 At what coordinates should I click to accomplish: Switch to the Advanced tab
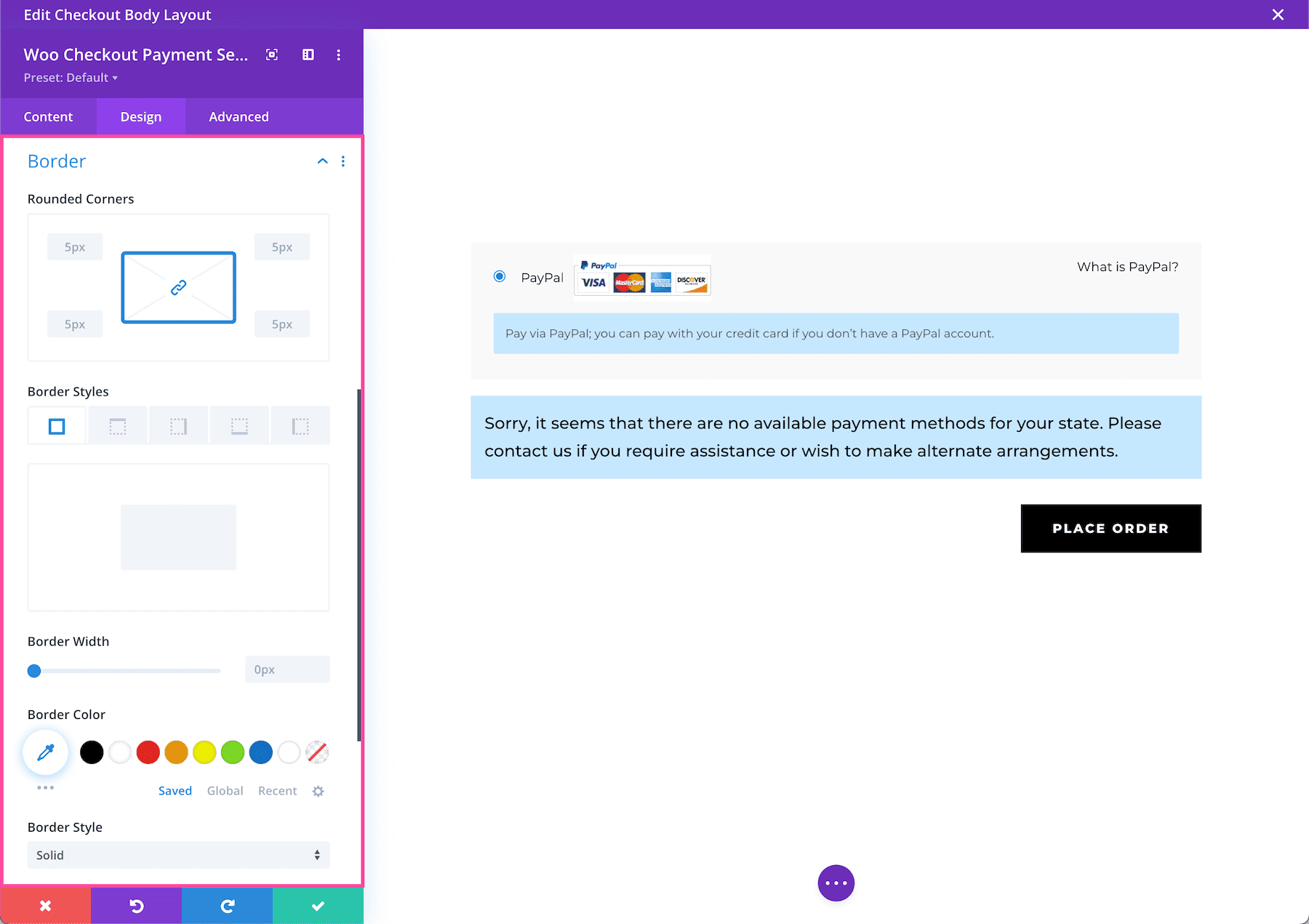pos(238,116)
